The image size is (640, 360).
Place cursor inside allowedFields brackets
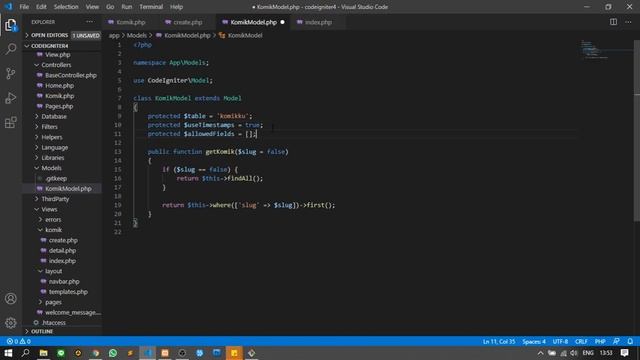click(249, 134)
